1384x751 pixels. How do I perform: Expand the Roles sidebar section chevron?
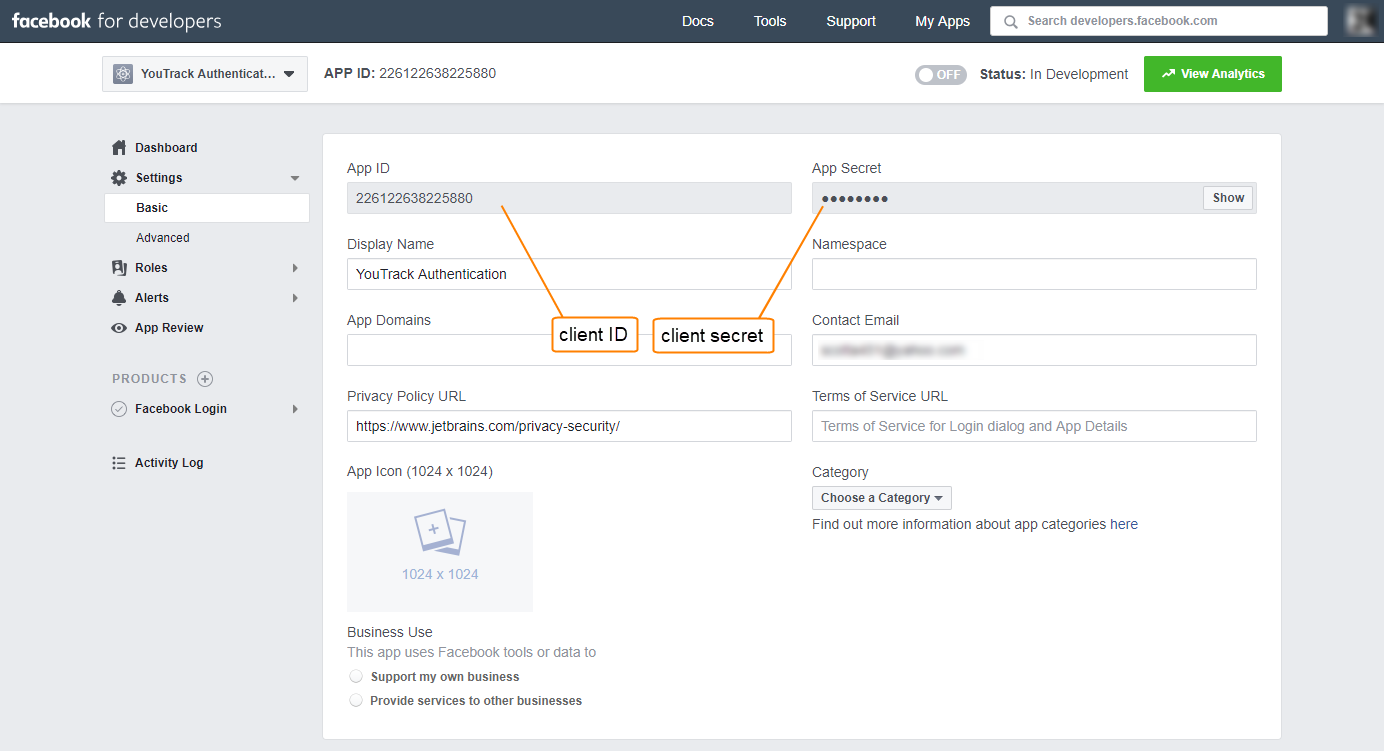[294, 267]
